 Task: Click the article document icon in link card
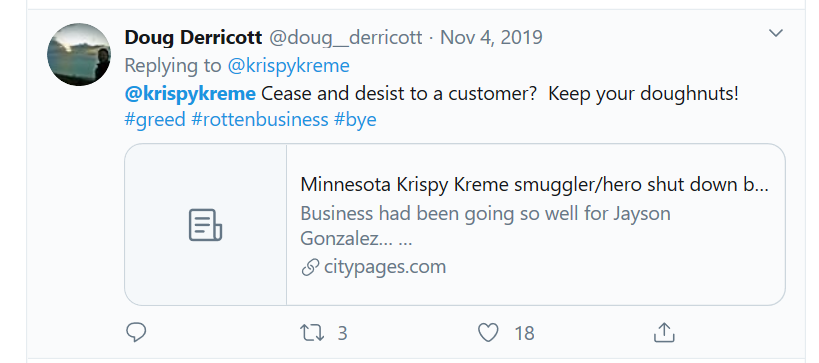point(205,225)
